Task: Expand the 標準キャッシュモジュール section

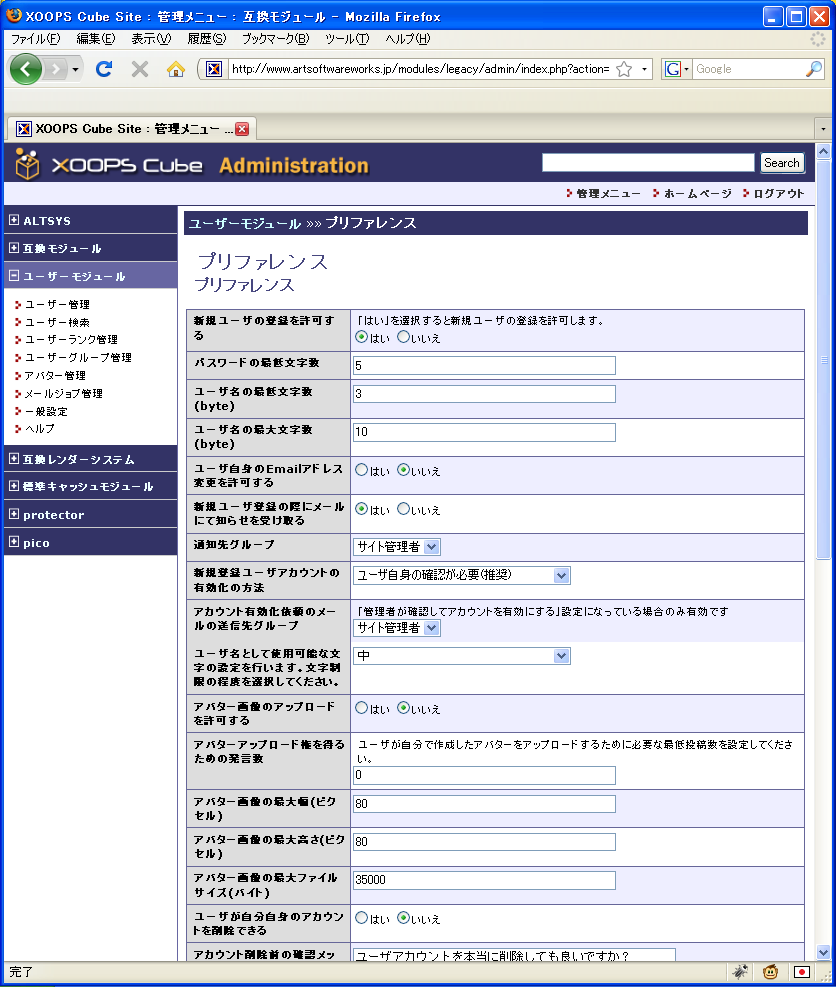Action: tap(14, 485)
